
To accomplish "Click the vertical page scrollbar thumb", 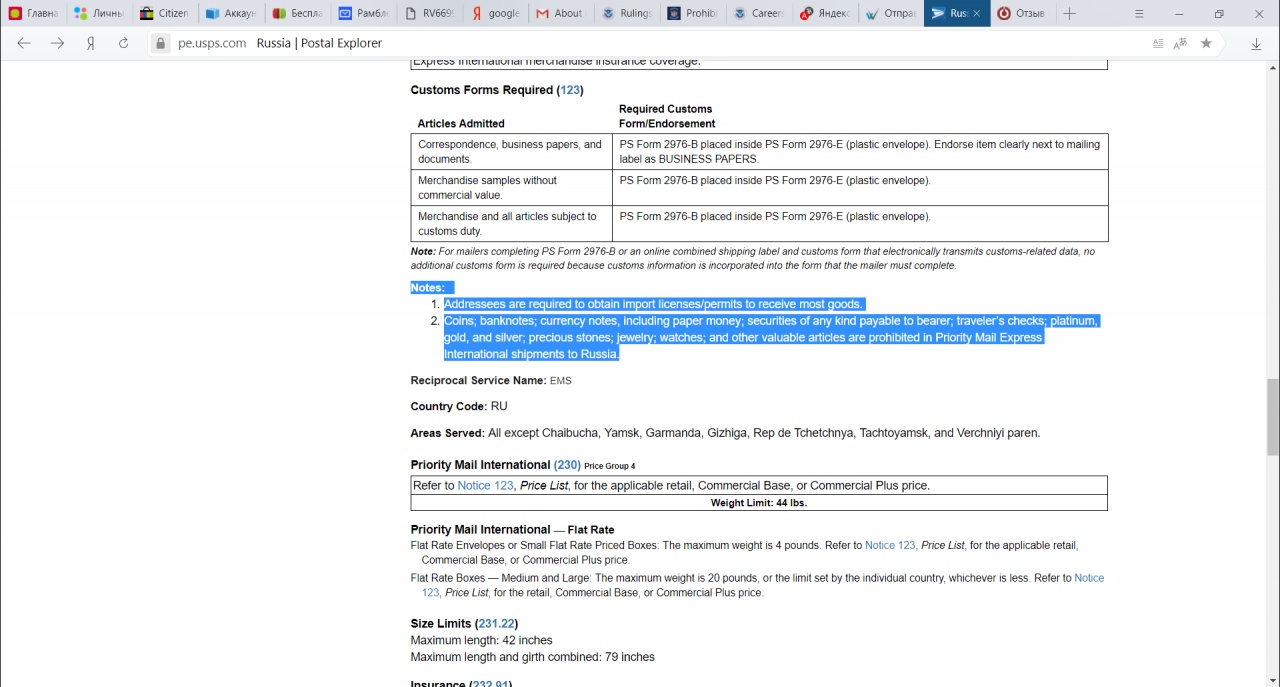I will pos(1273,417).
